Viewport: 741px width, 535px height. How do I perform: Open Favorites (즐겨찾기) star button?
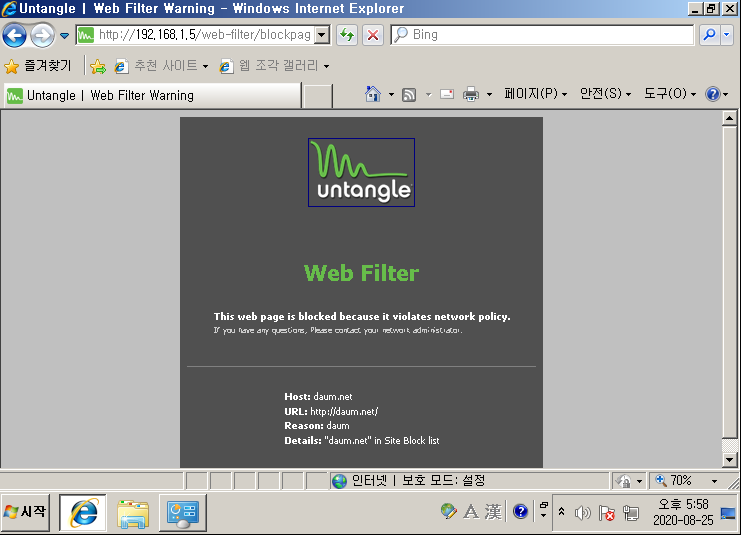[38, 66]
